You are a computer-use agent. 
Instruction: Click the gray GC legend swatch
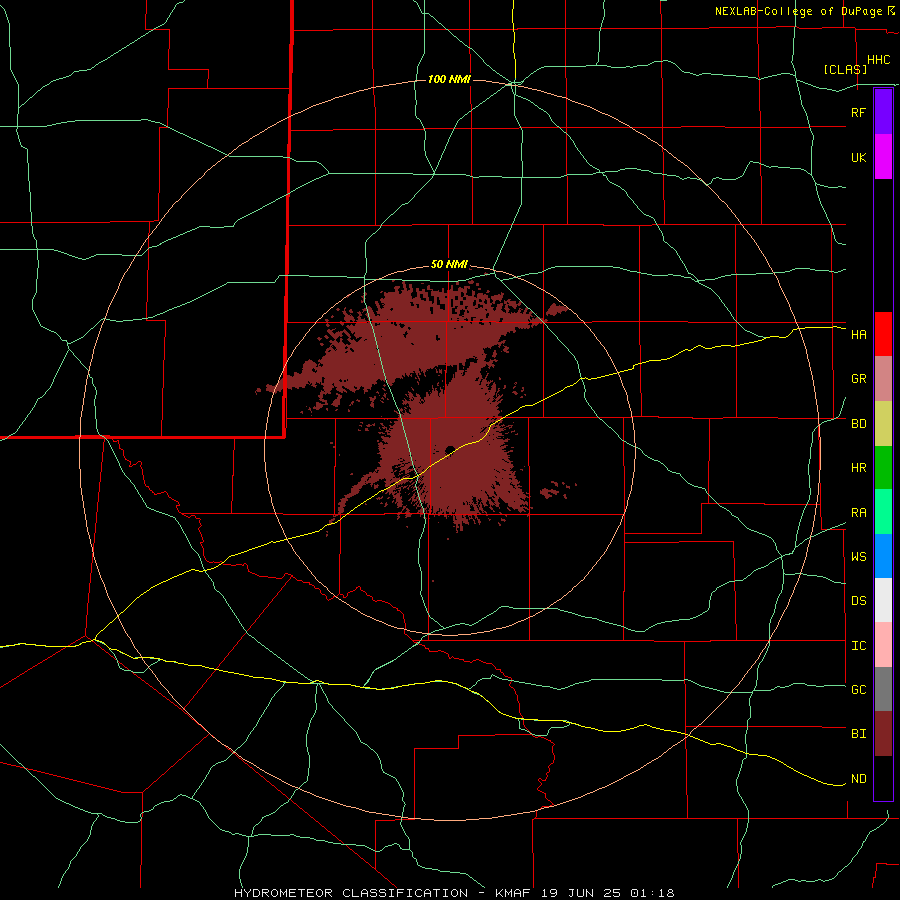(x=883, y=689)
